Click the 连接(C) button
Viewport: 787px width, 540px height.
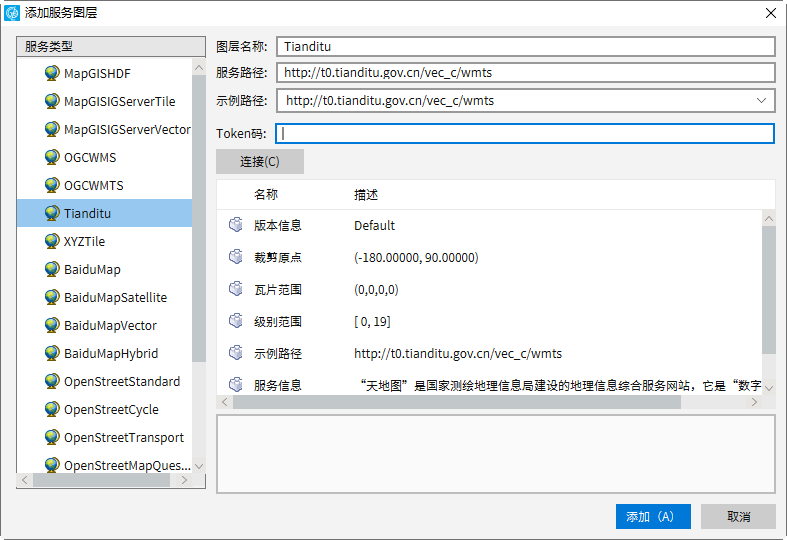point(260,162)
